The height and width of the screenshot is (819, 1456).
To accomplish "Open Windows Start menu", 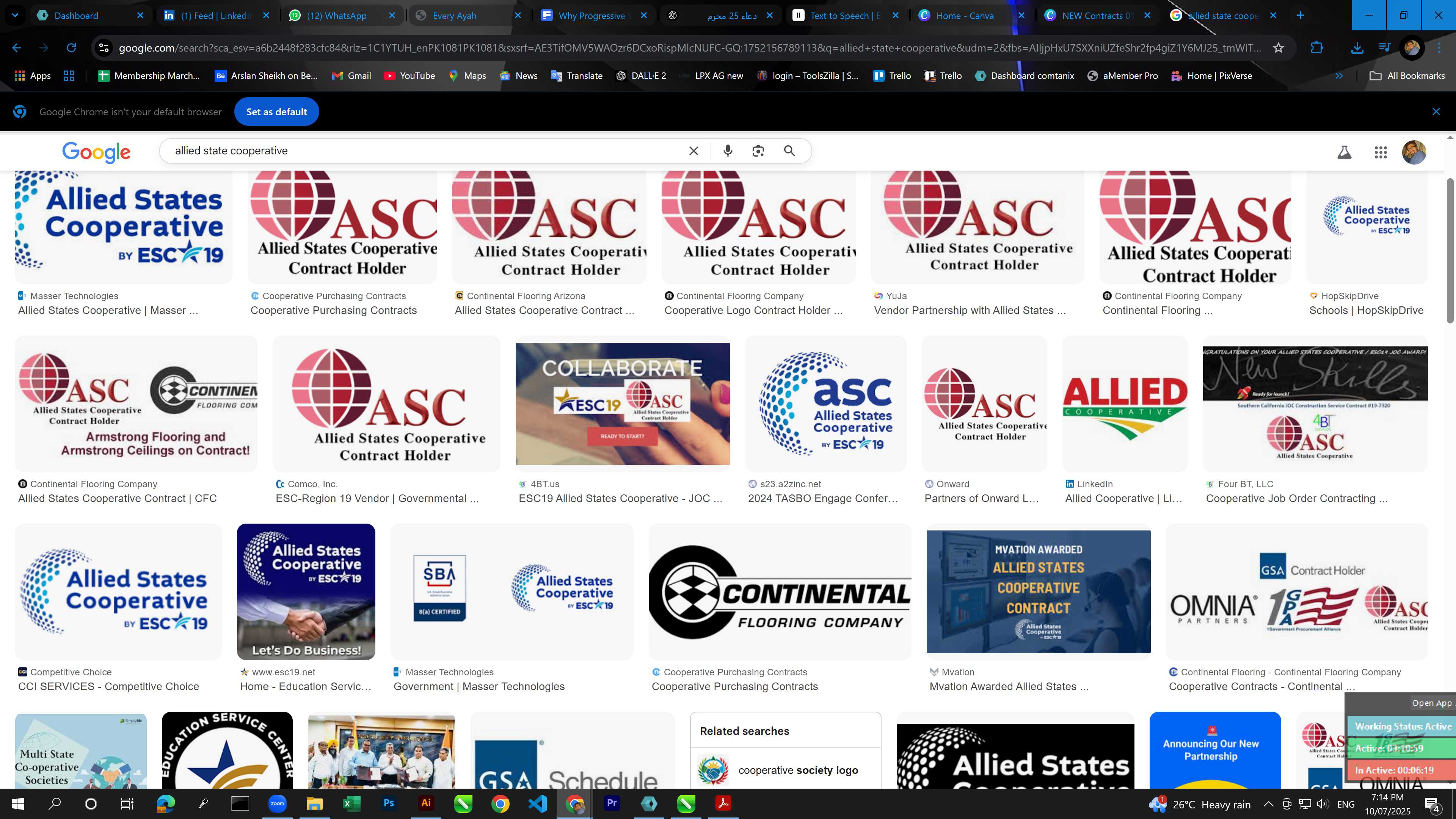I will click(x=18, y=804).
